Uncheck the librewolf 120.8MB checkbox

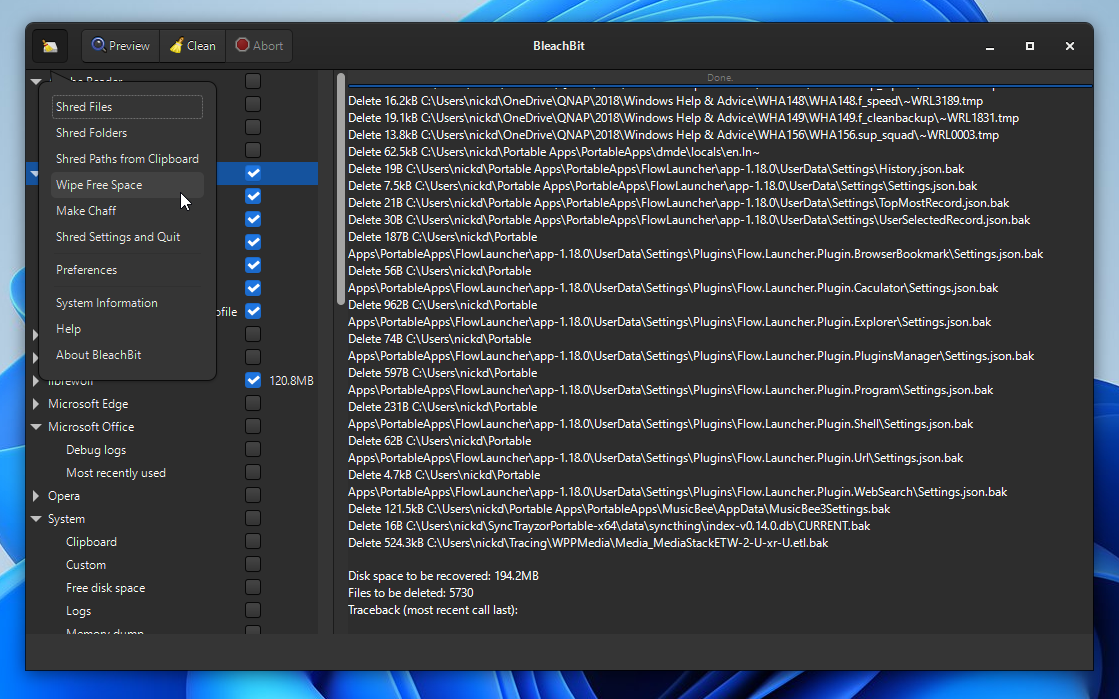253,380
